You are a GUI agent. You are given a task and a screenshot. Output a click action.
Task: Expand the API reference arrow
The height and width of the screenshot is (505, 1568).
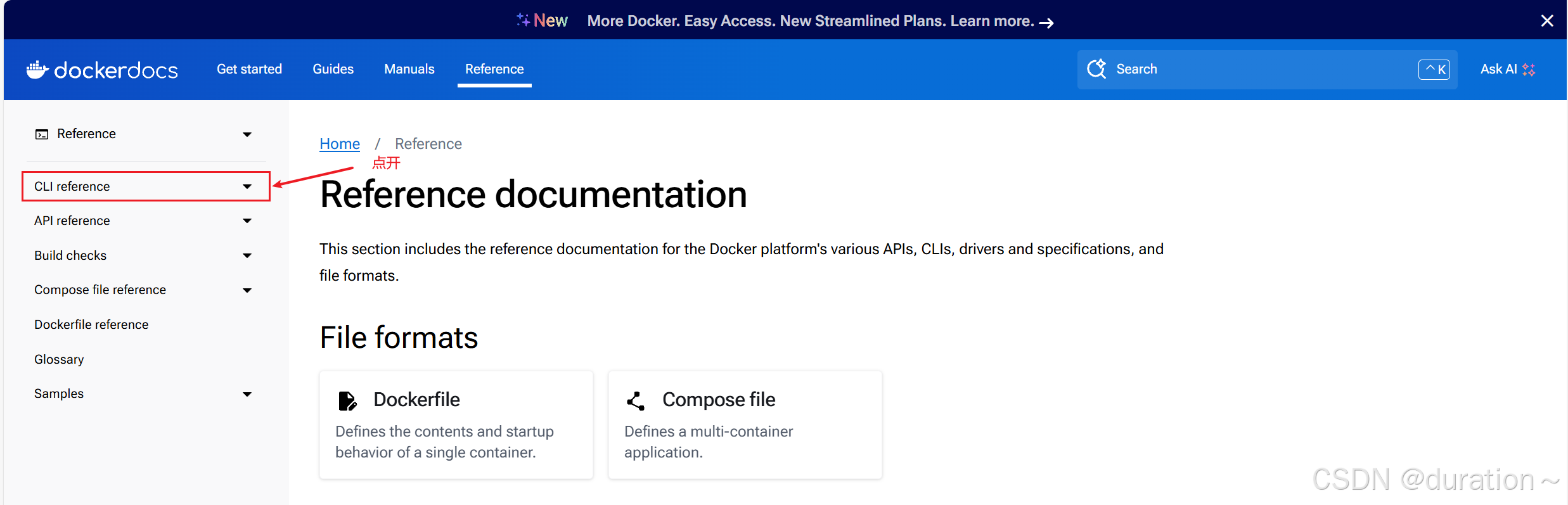(247, 221)
